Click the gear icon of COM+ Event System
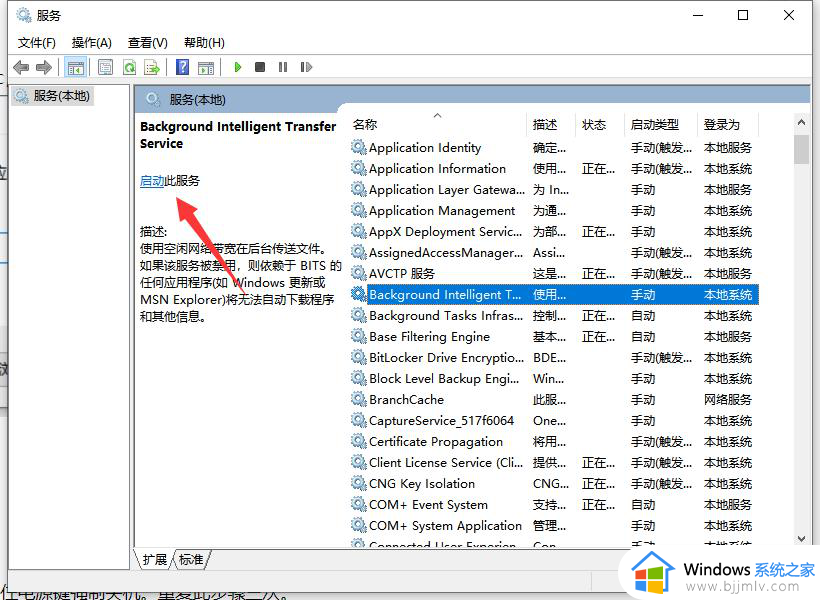820x600 pixels. [x=358, y=504]
